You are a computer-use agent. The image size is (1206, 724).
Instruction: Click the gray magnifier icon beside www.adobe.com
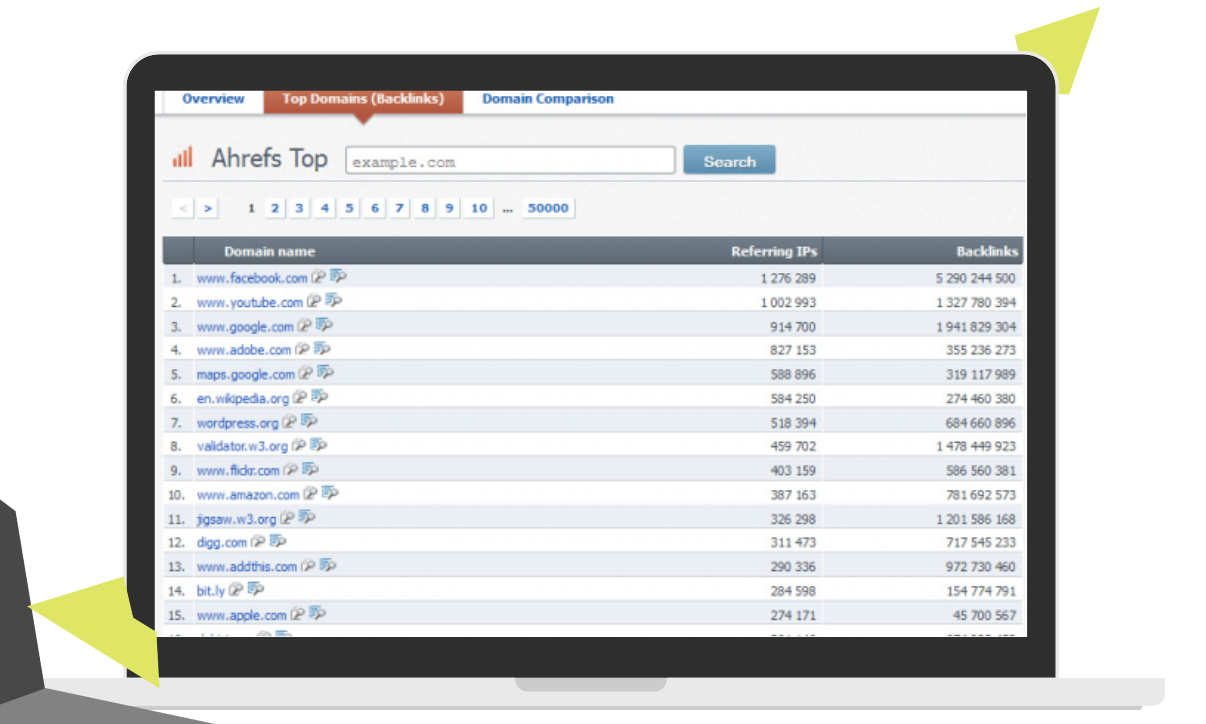tap(302, 349)
